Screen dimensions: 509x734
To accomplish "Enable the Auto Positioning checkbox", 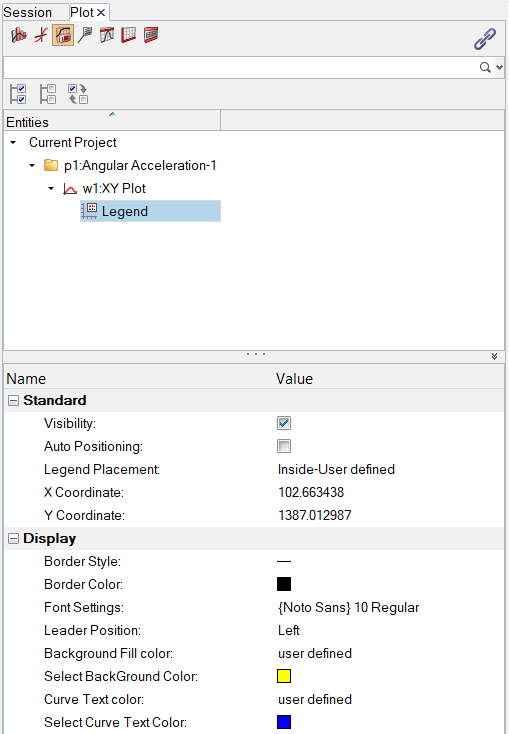I will (x=284, y=446).
